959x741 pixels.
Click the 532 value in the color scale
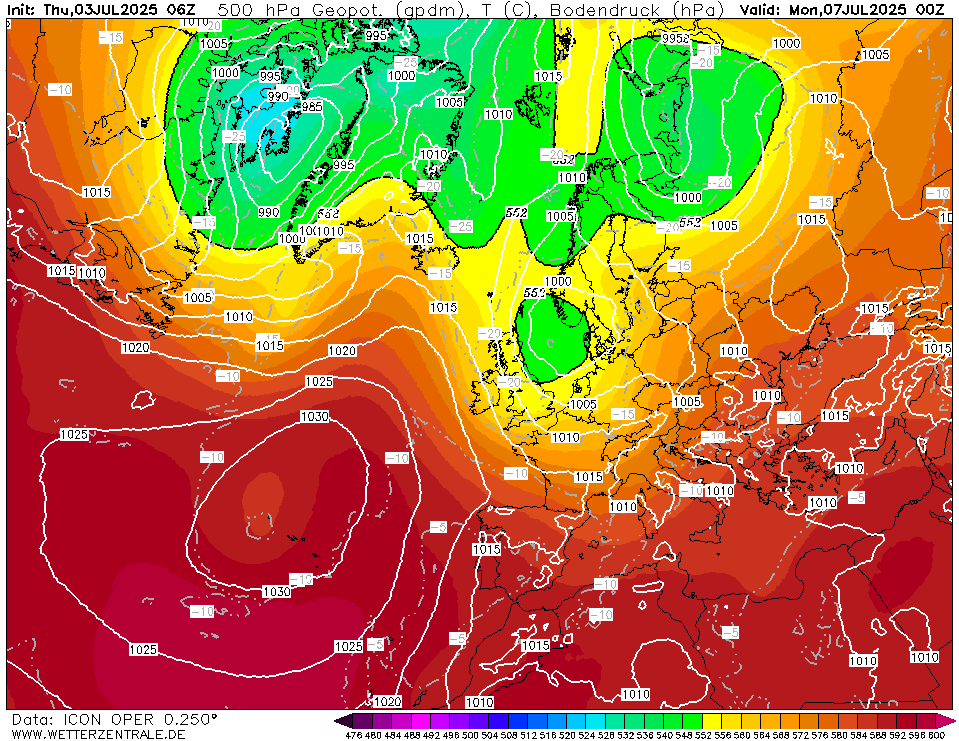[x=626, y=735]
